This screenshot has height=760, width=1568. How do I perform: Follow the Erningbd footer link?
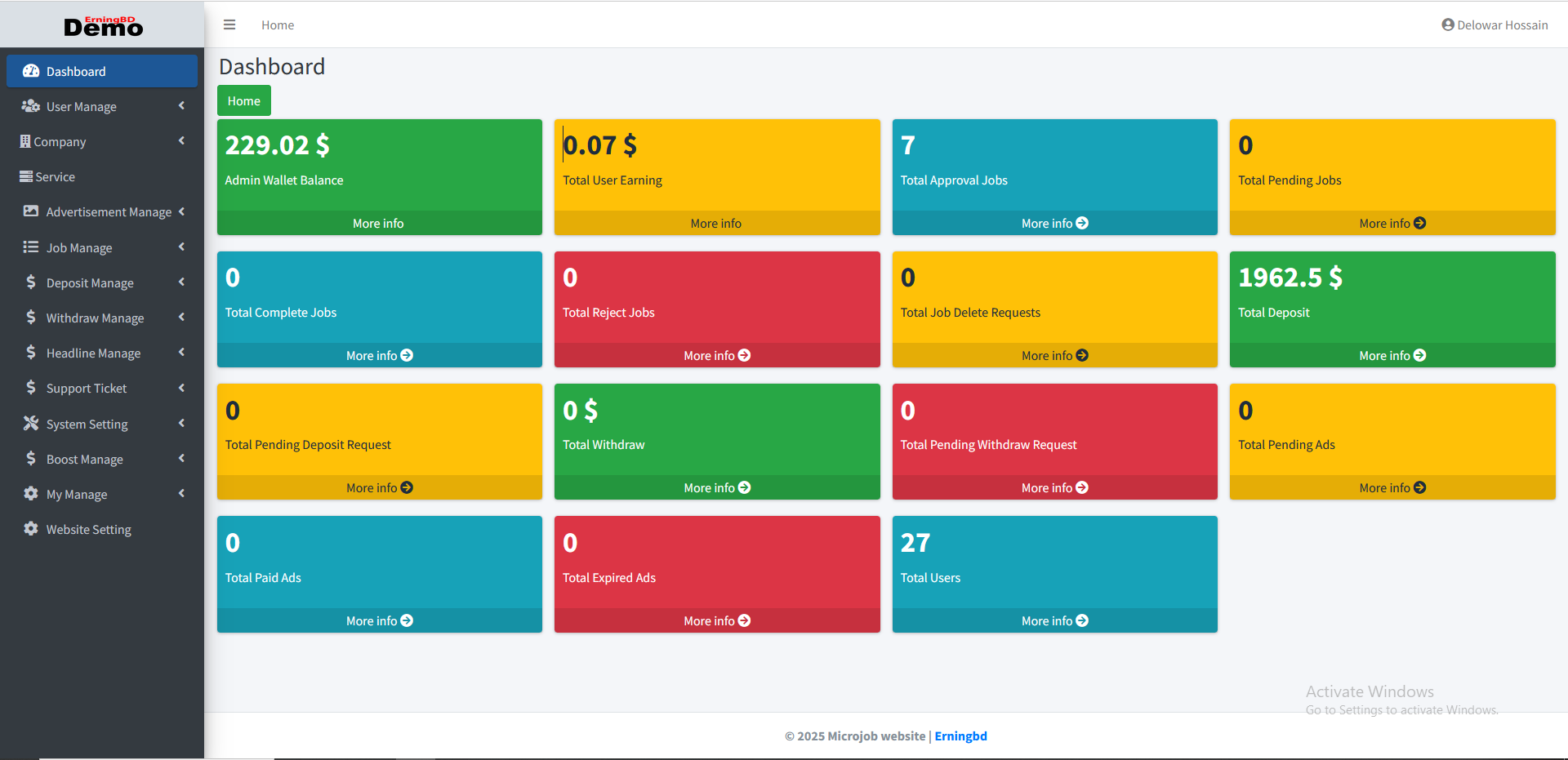(x=960, y=736)
